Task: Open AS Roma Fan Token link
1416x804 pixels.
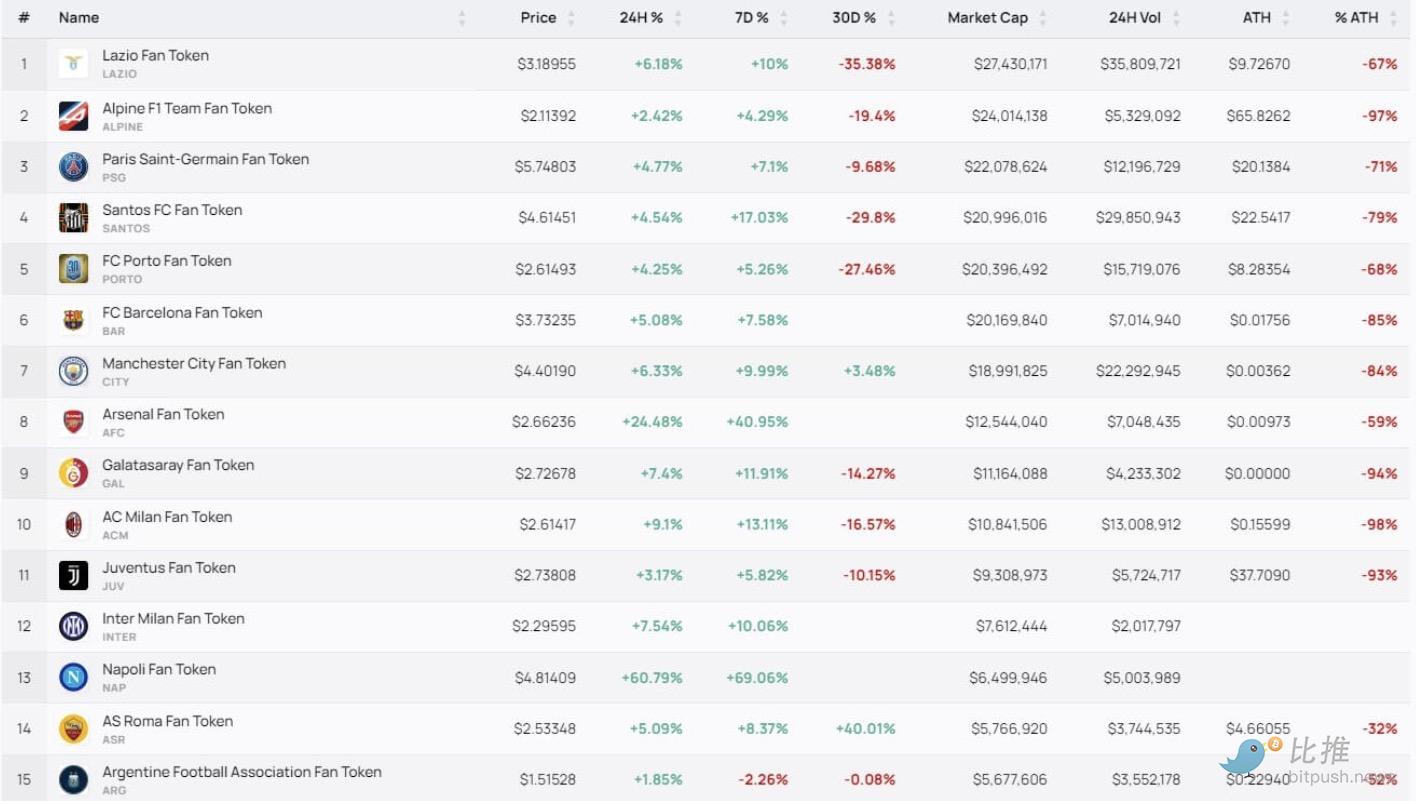Action: [x=168, y=721]
